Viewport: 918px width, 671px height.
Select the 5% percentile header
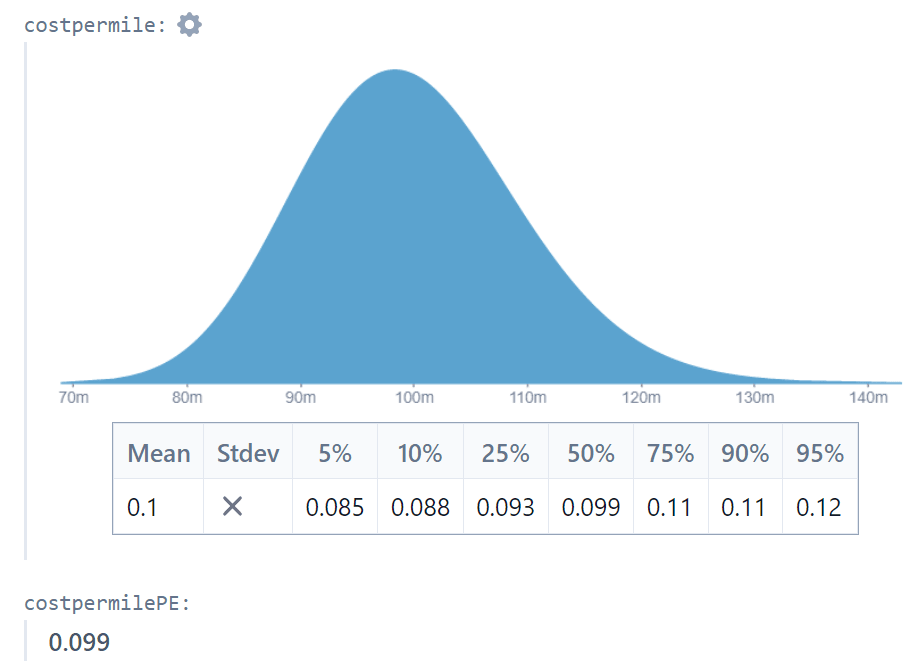coord(335,453)
